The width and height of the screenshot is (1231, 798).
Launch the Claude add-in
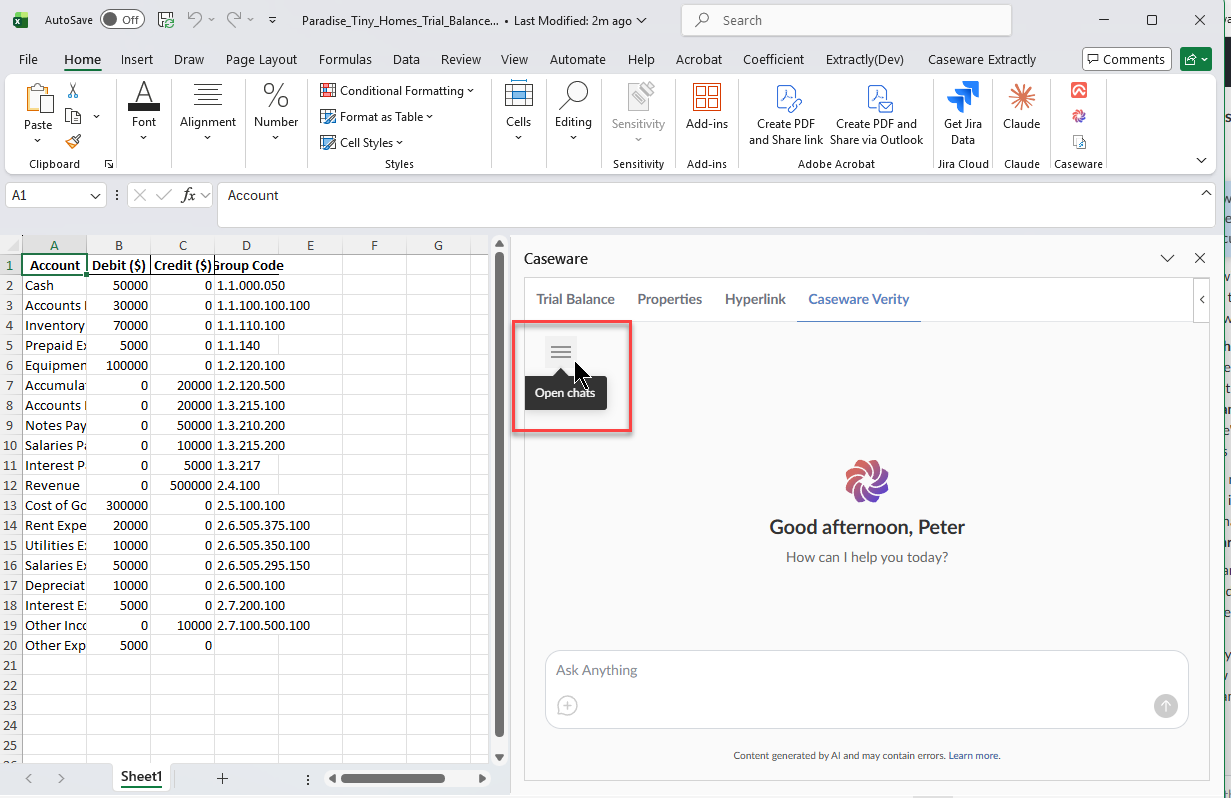(x=1022, y=108)
